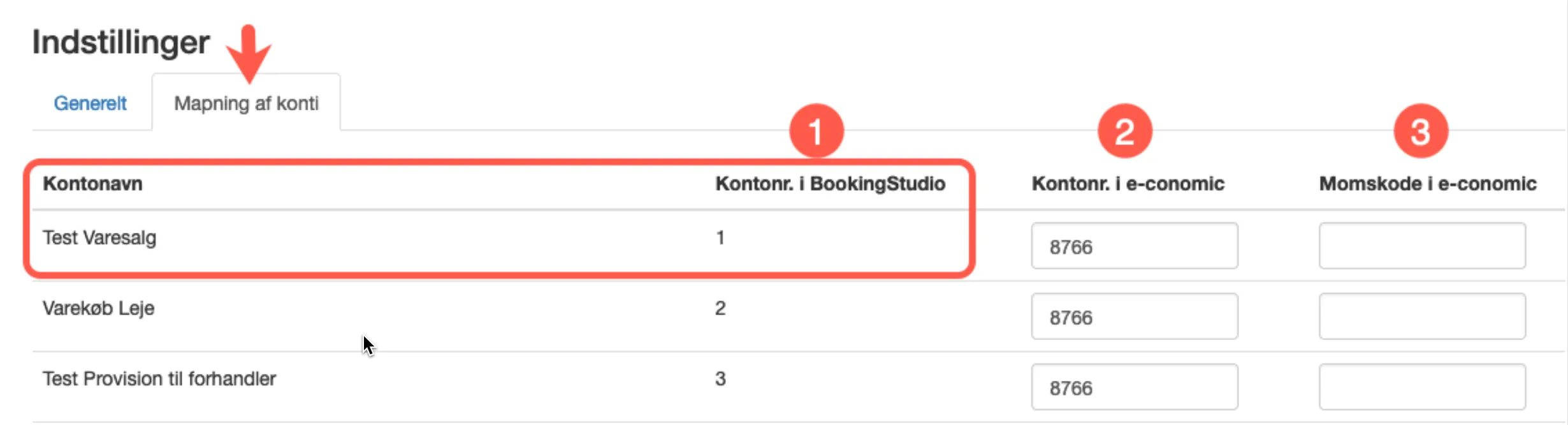Screen dimensions: 1568x425
Task: Click the red circle badge numbered 3
Action: (1421, 131)
